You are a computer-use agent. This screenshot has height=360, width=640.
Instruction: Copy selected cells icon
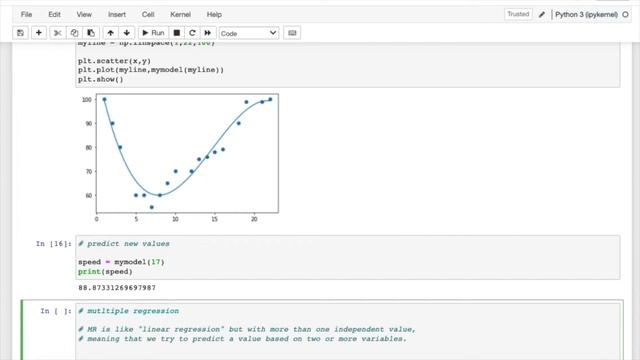74,33
